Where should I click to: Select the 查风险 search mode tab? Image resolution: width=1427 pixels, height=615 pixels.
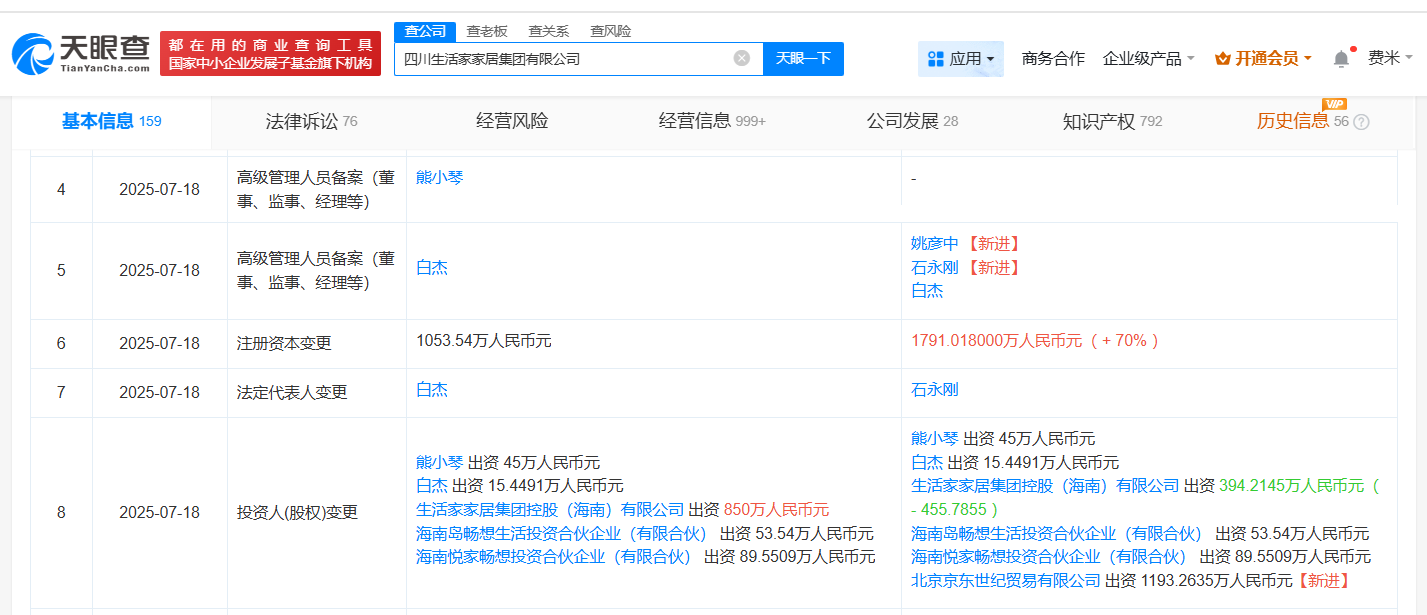[608, 31]
